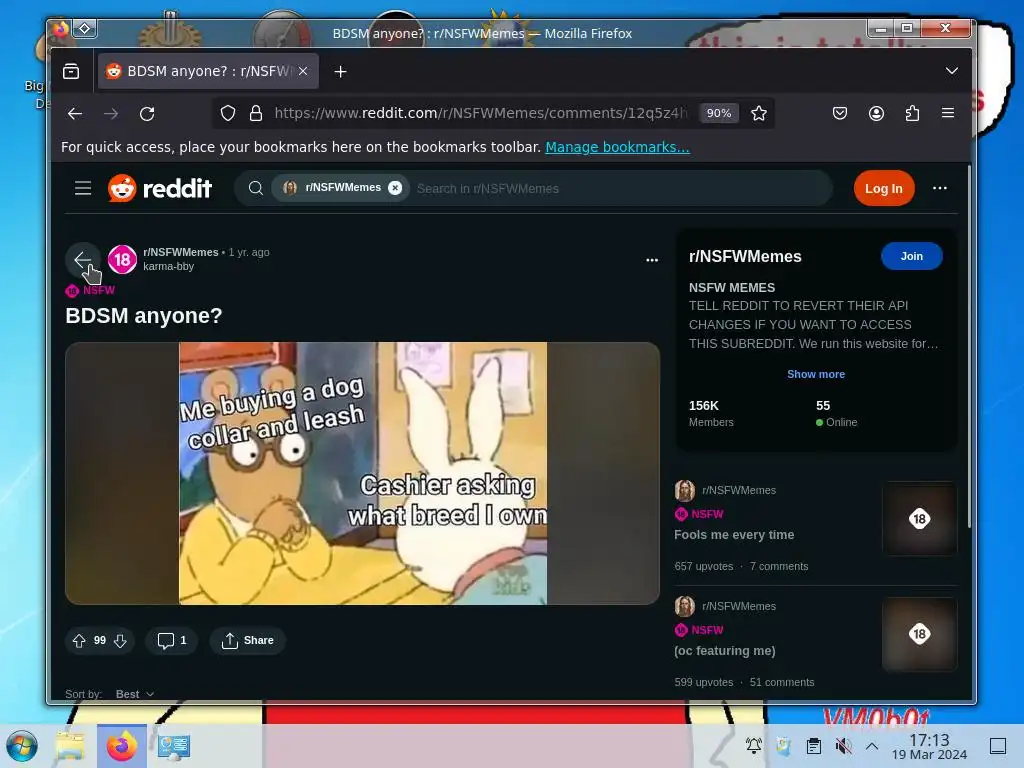Viewport: 1024px width, 768px height.
Task: Click show desktop button in taskbar
Action: coord(998,746)
